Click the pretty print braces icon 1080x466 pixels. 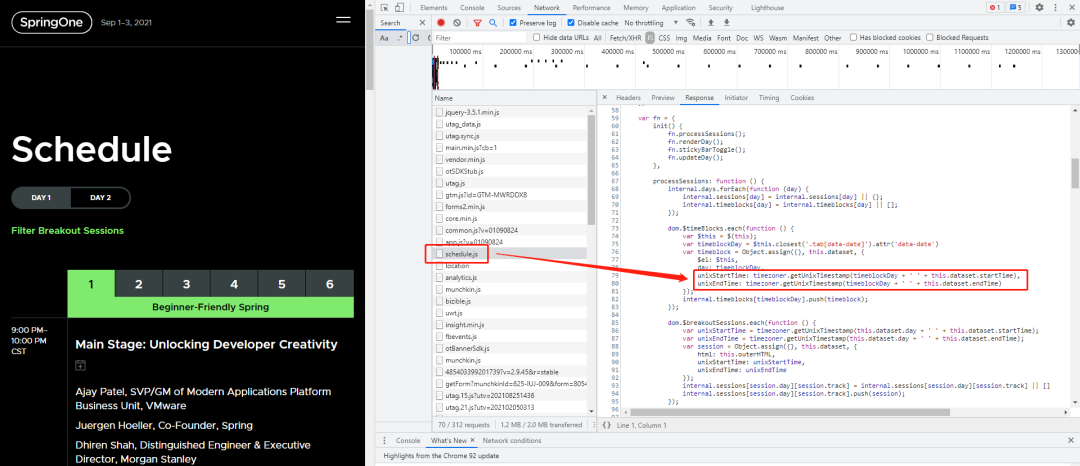coord(606,425)
